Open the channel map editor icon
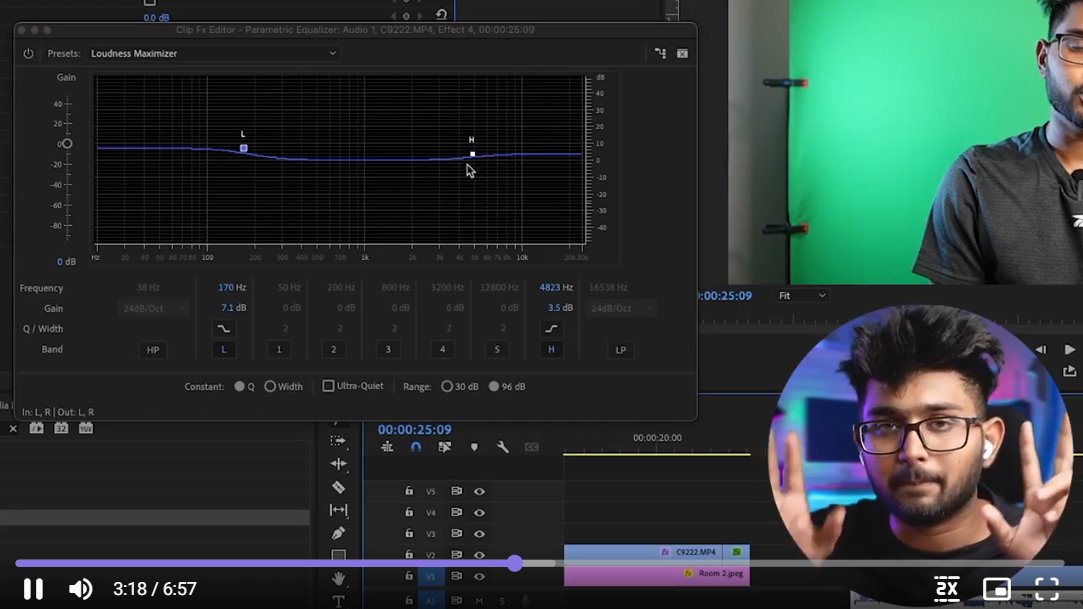The height and width of the screenshot is (609, 1083). coord(660,53)
